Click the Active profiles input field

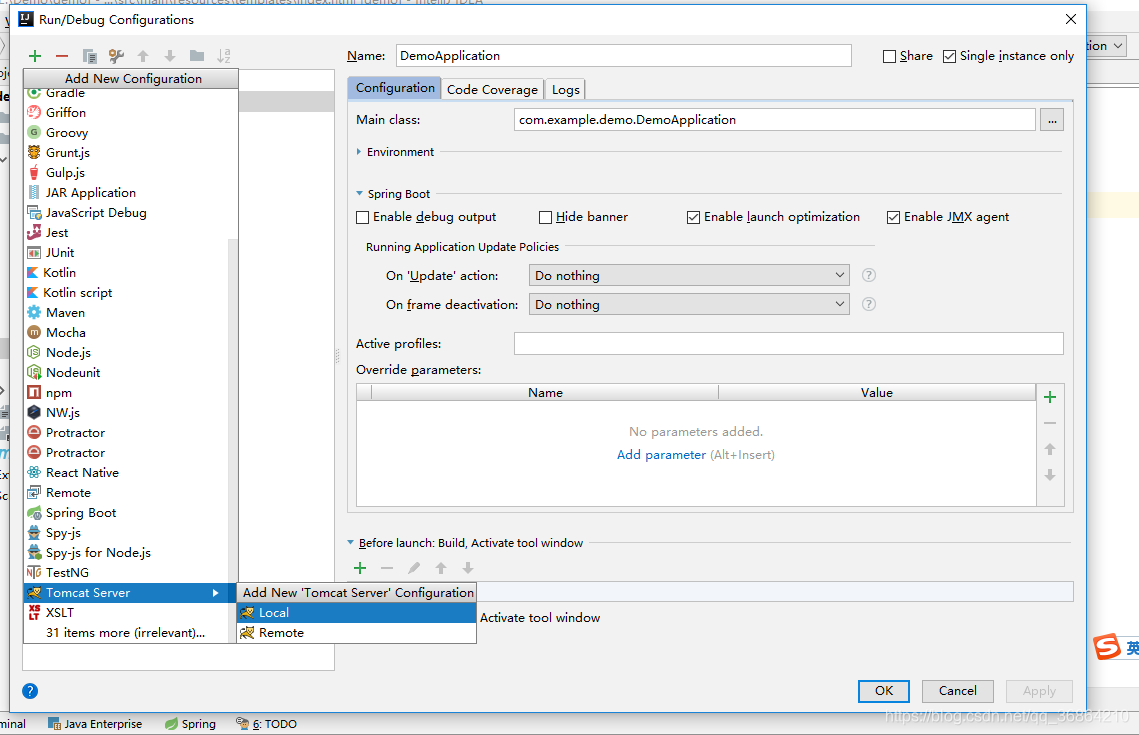[x=789, y=344]
